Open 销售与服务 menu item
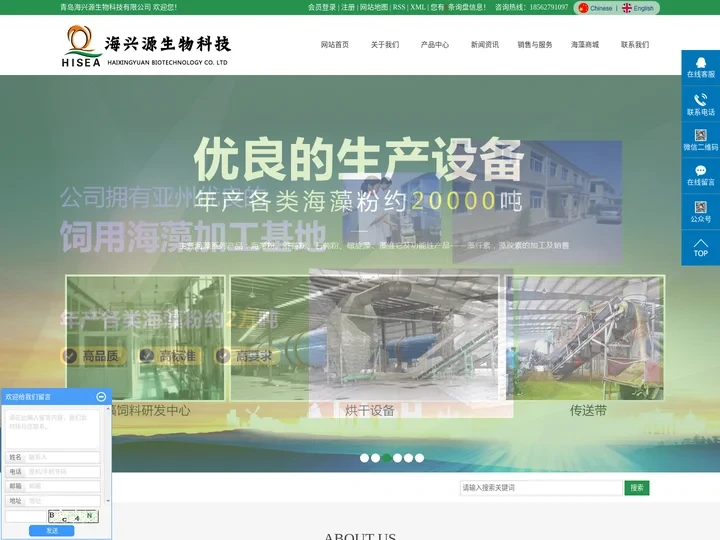 click(534, 45)
